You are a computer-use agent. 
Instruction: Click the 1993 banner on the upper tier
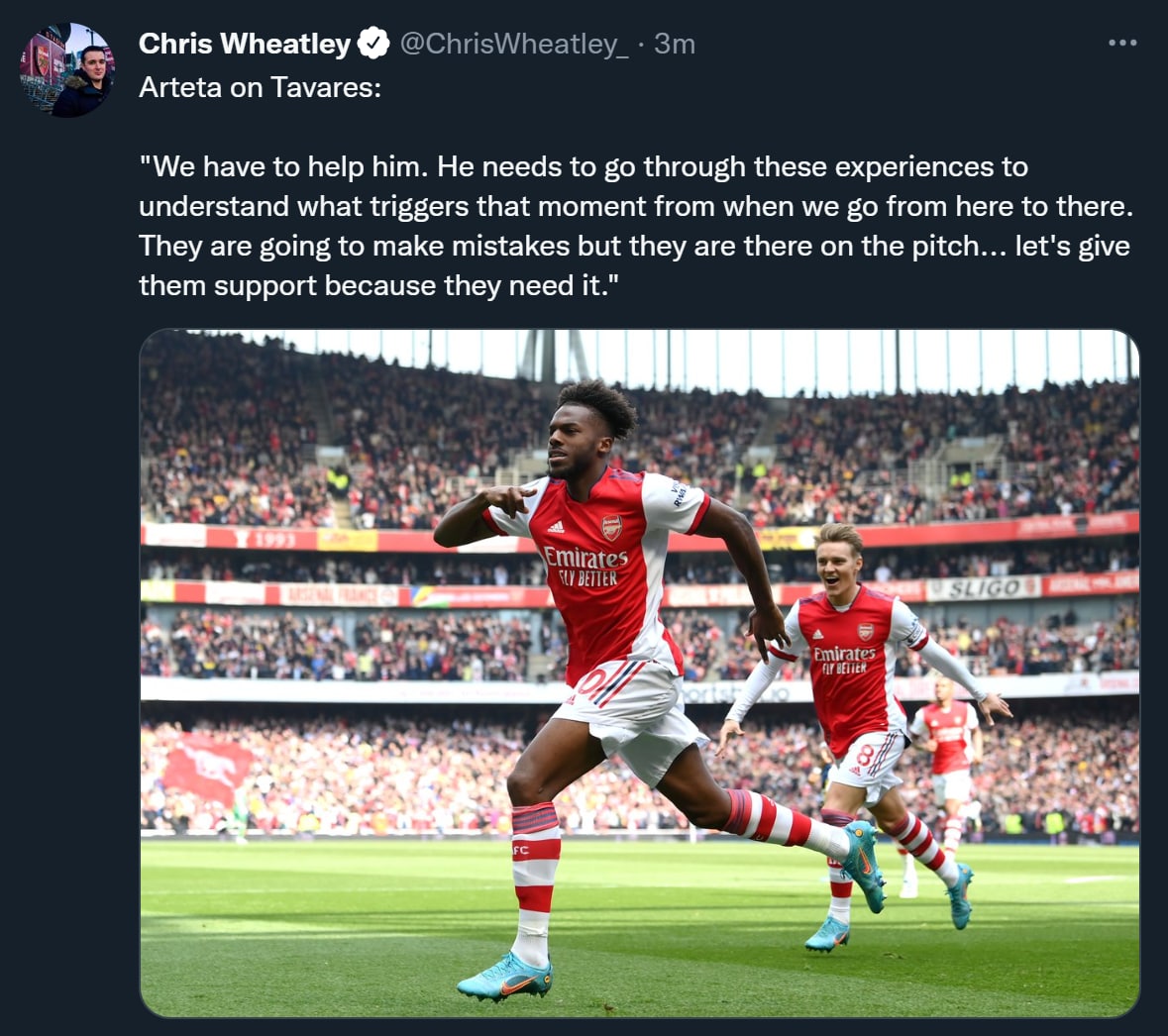click(273, 540)
